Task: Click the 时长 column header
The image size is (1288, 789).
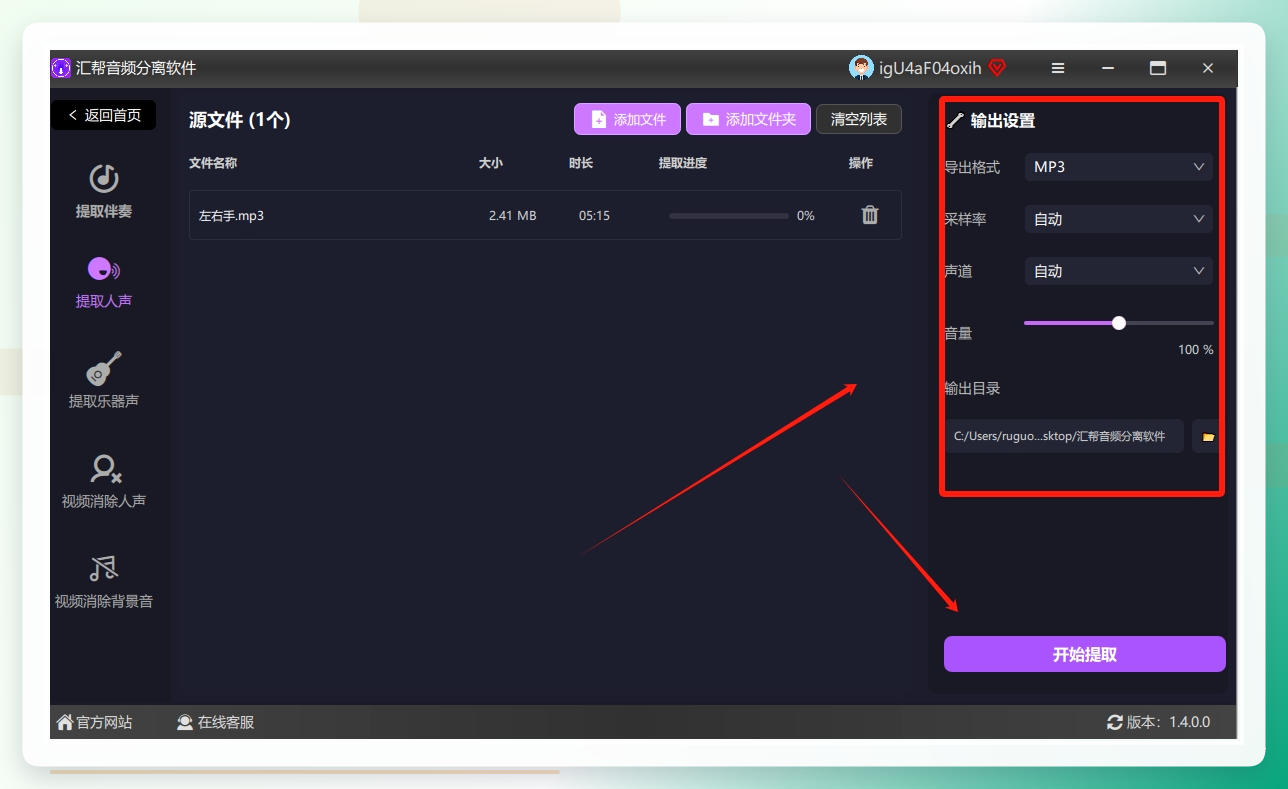Action: tap(581, 163)
